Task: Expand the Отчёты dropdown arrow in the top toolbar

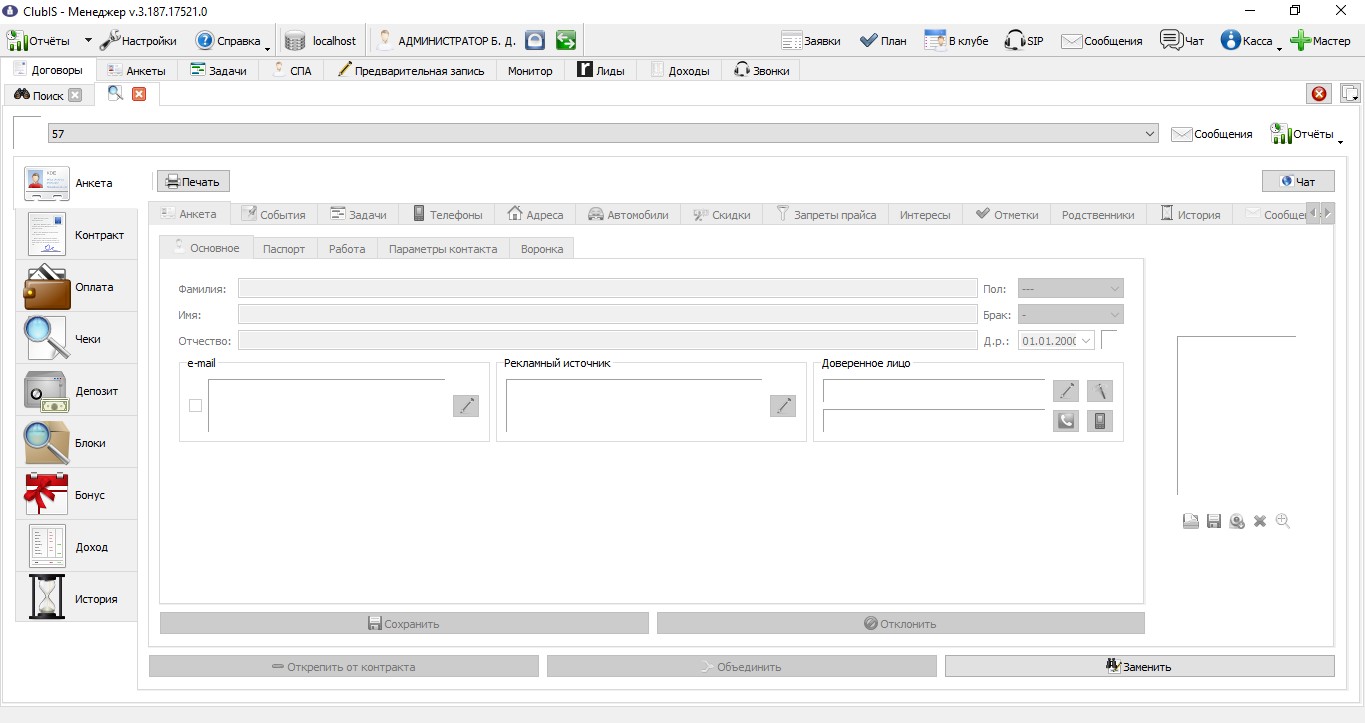Action: tap(88, 41)
